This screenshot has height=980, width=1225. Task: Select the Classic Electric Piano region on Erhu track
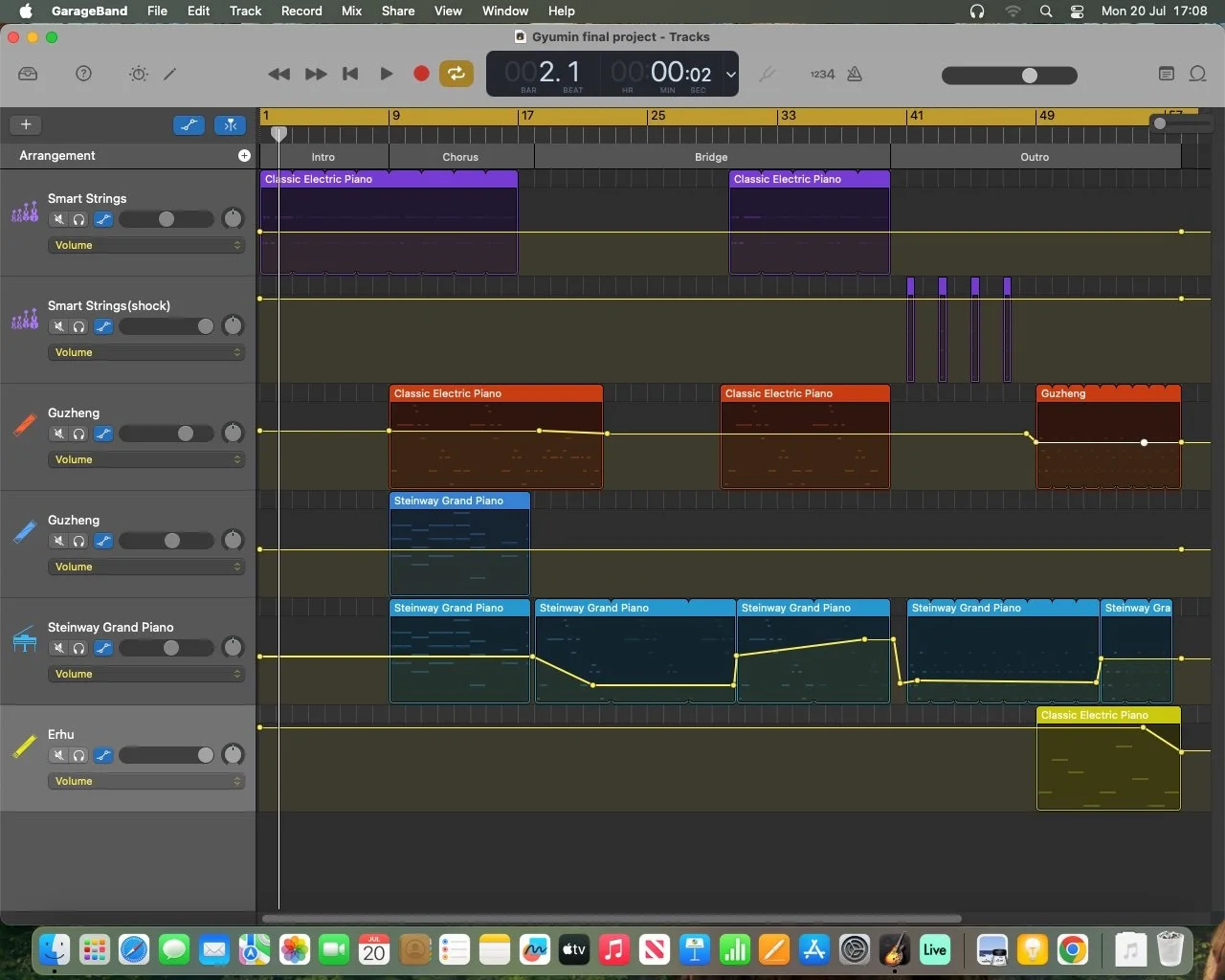1108,758
